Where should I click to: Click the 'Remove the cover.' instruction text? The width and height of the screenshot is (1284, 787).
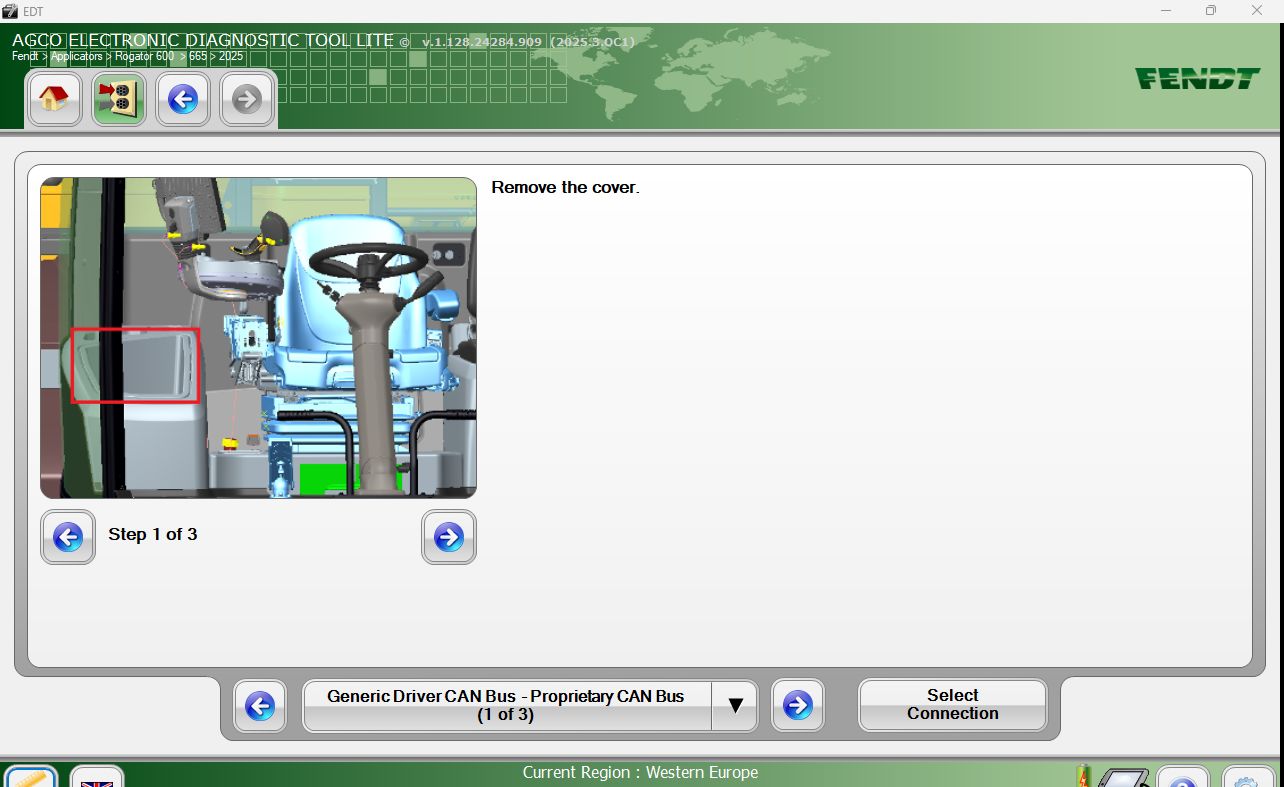565,187
